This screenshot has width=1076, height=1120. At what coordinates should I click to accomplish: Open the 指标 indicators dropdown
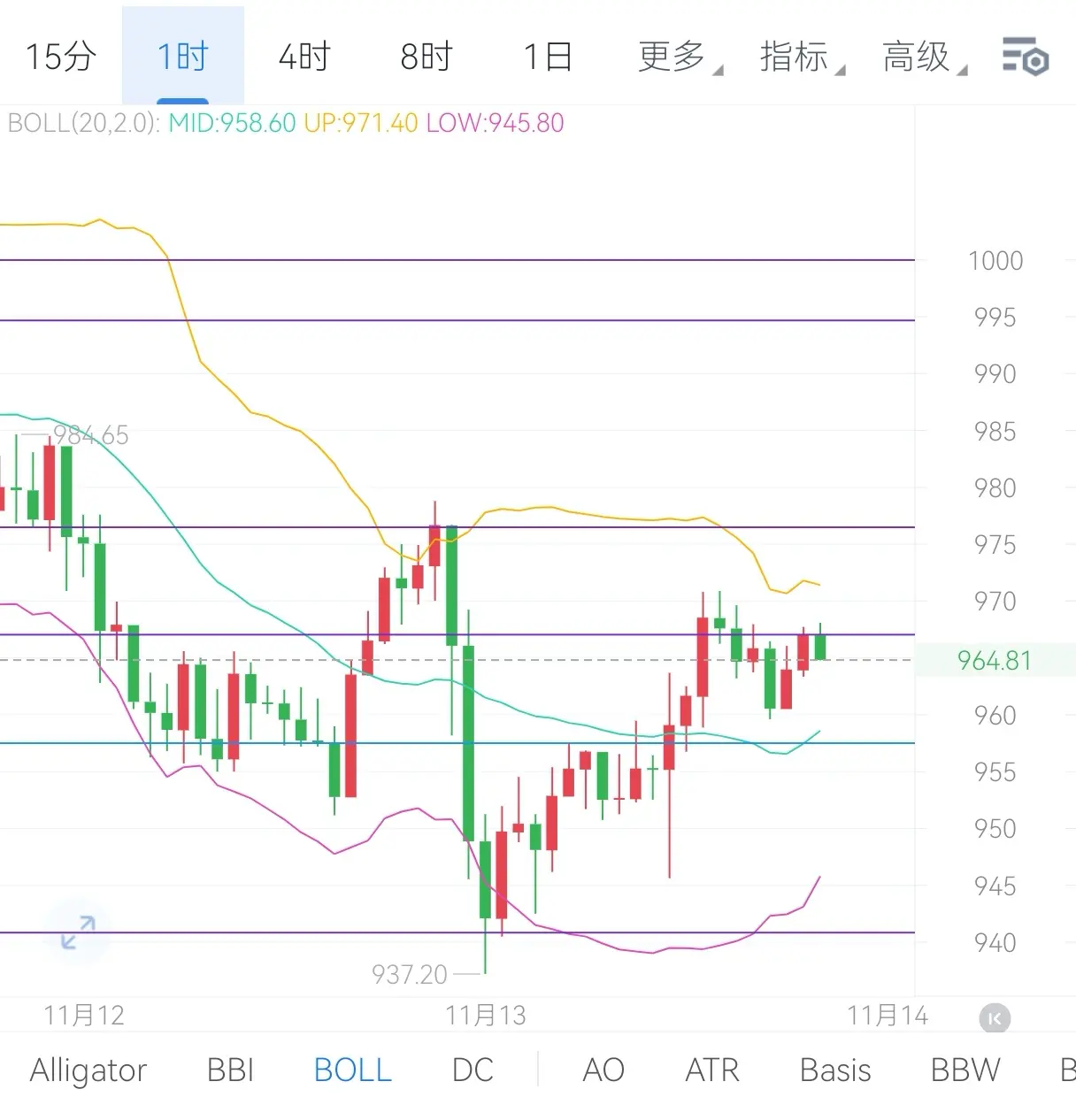tap(802, 57)
